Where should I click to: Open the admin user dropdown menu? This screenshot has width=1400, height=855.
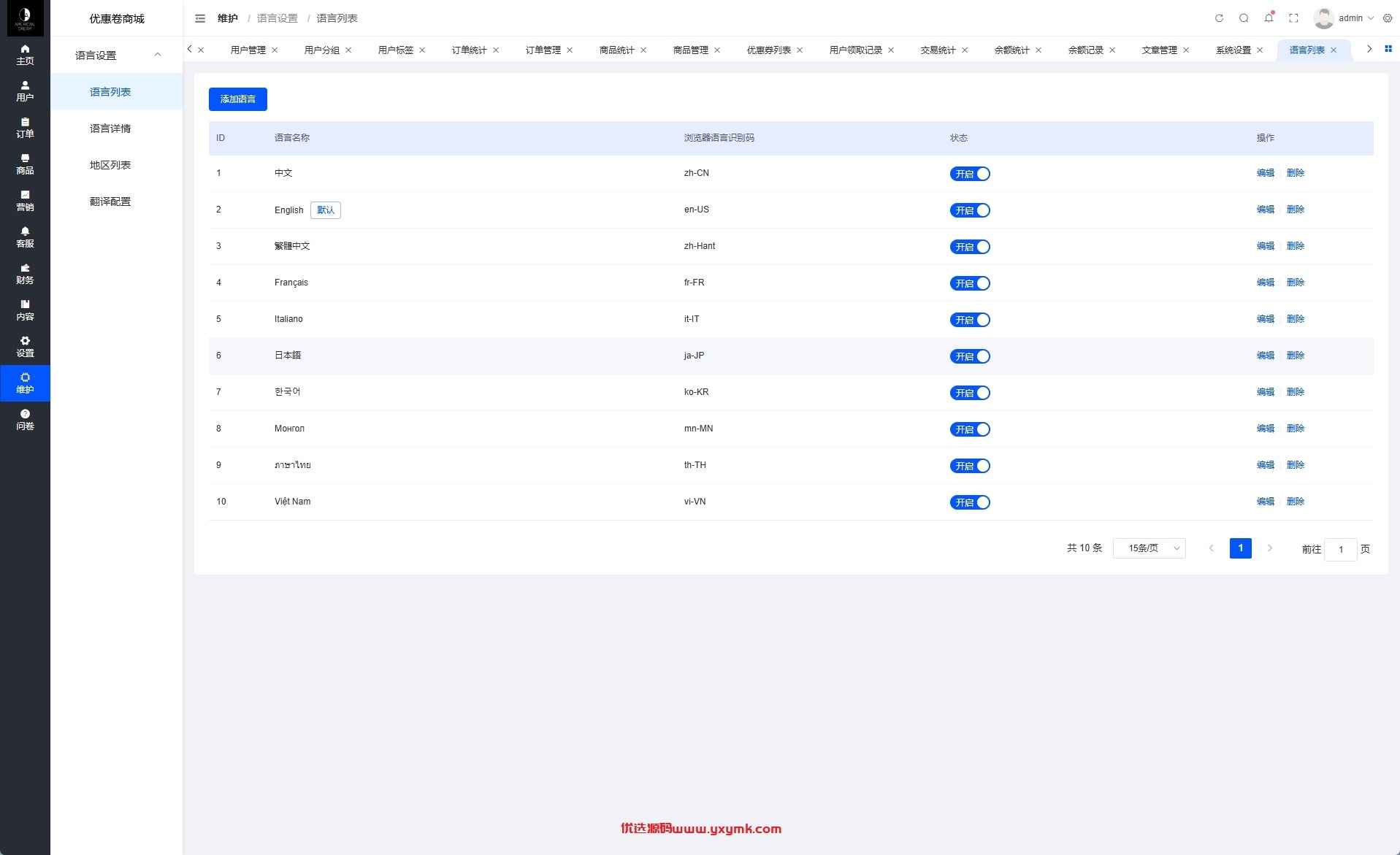(x=1344, y=18)
